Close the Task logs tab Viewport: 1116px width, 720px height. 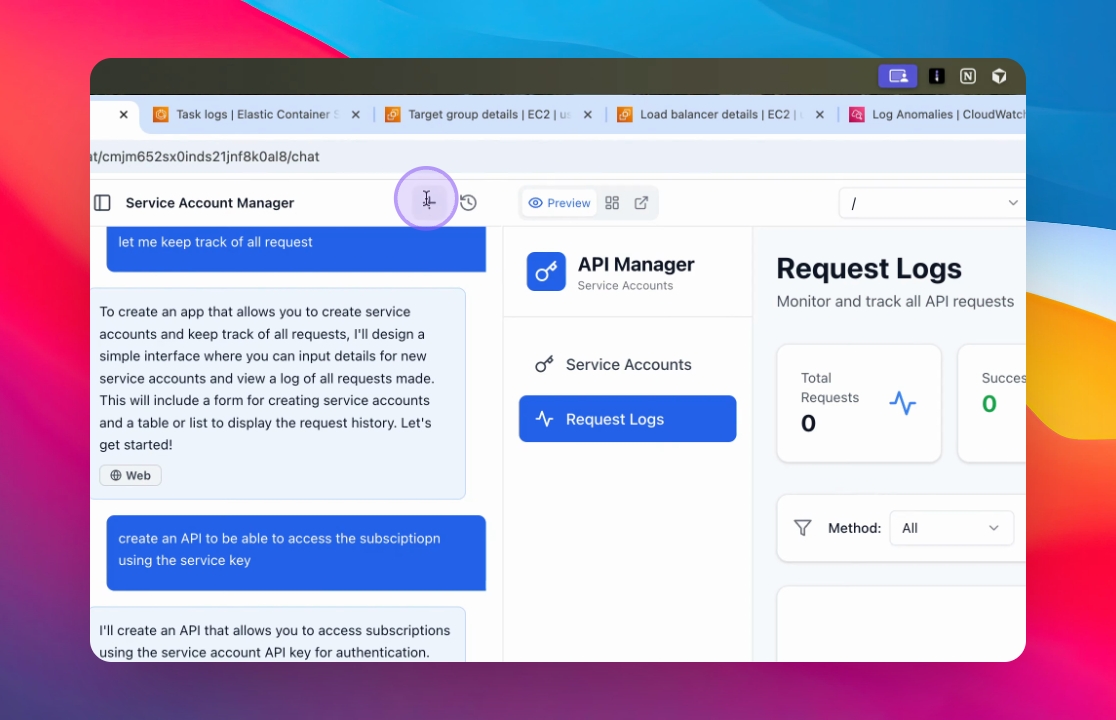(356, 115)
